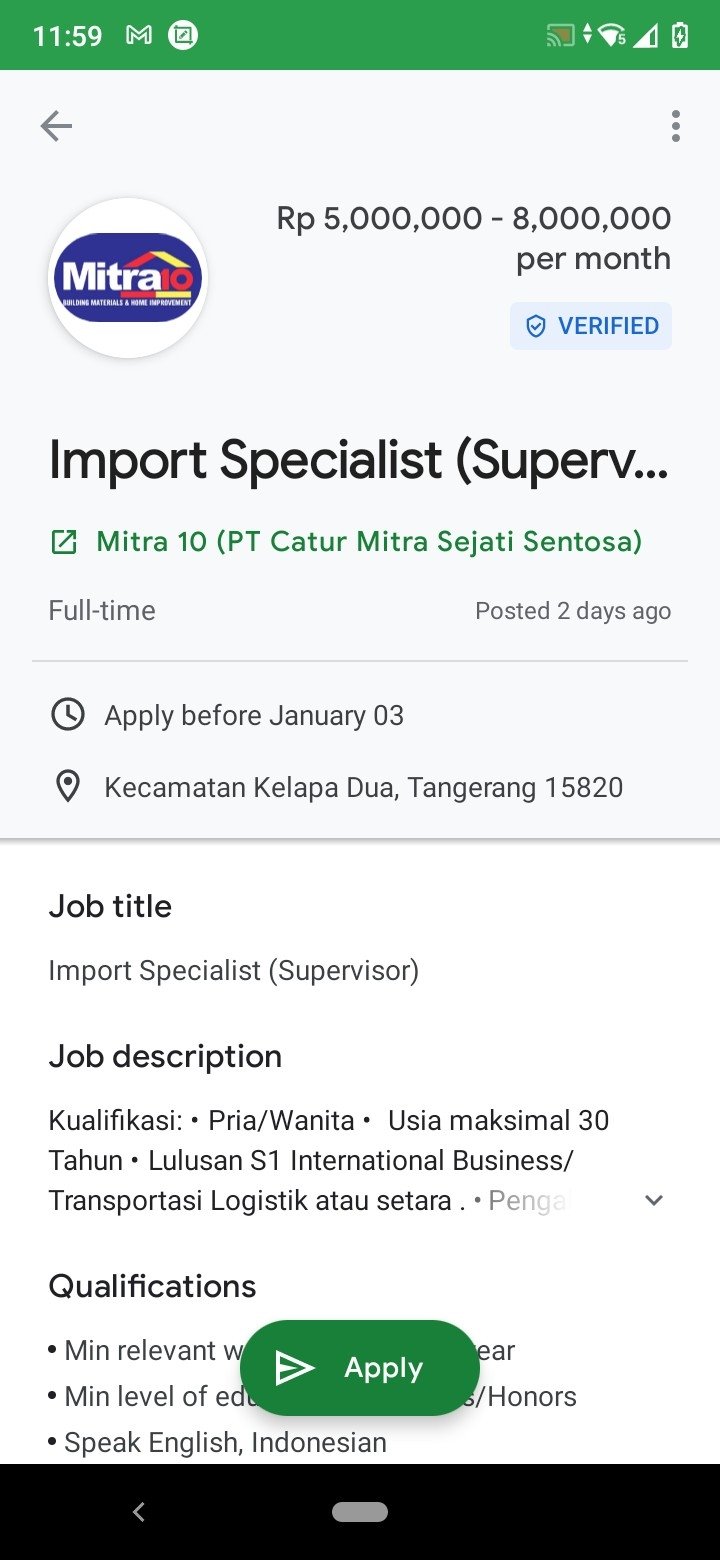Tap the Android back navigation button
The height and width of the screenshot is (1560, 720).
pos(139,1512)
